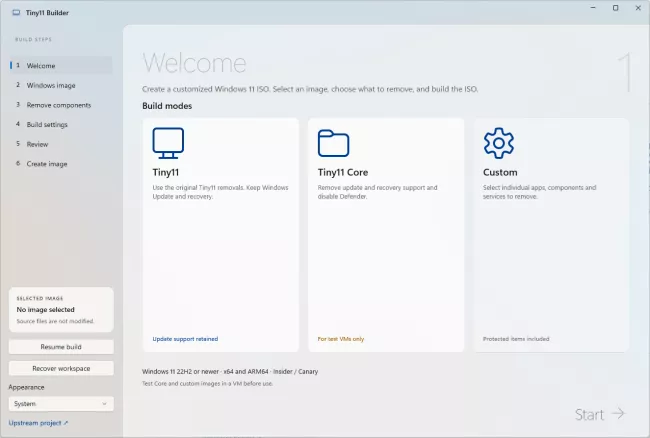The image size is (650, 438).
Task: Click the Resume build button
Action: pos(61,347)
